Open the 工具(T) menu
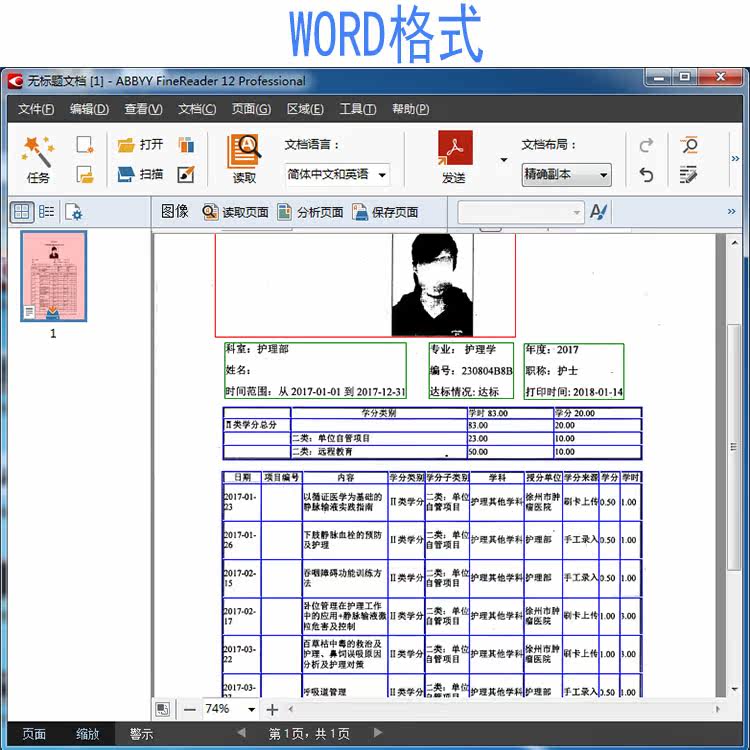 (358, 109)
